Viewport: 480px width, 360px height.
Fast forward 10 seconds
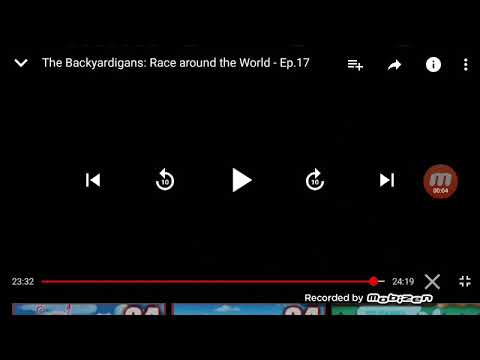tap(315, 180)
